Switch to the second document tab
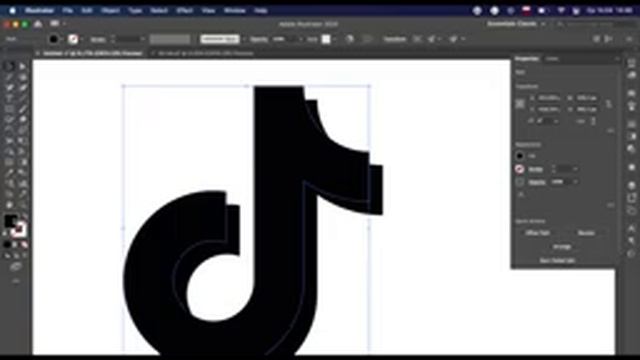 206,53
